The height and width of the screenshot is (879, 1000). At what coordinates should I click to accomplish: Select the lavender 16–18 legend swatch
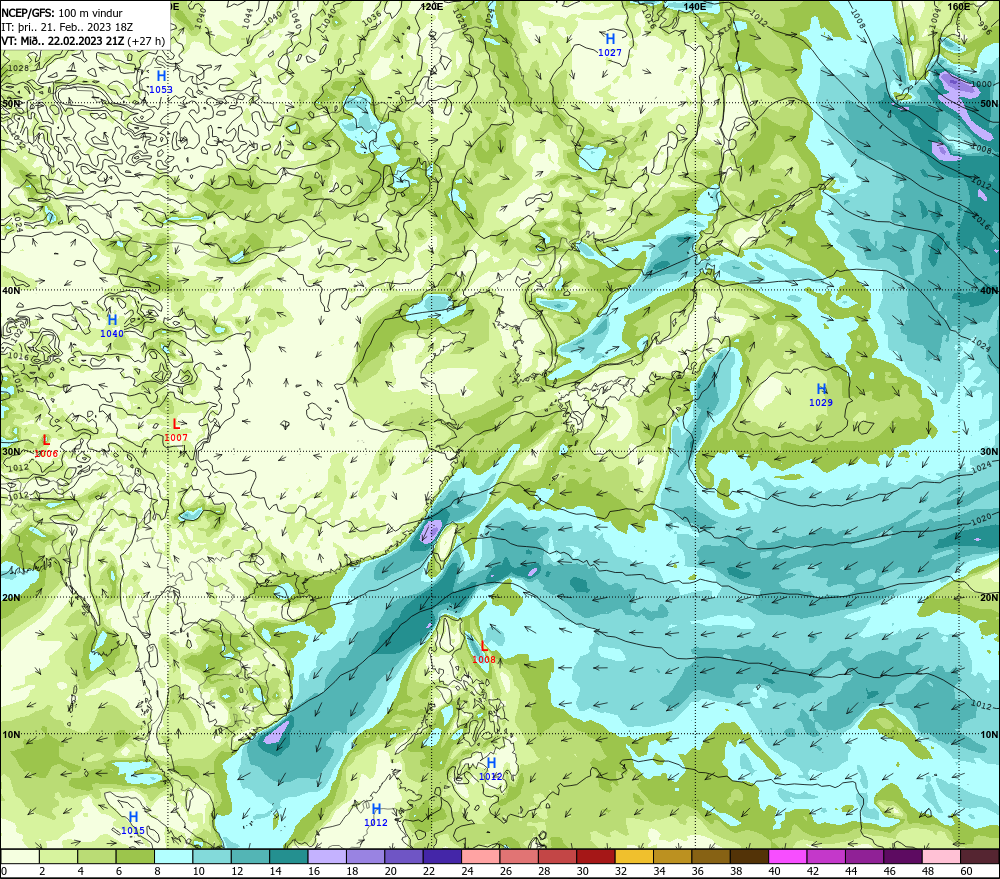click(x=327, y=857)
